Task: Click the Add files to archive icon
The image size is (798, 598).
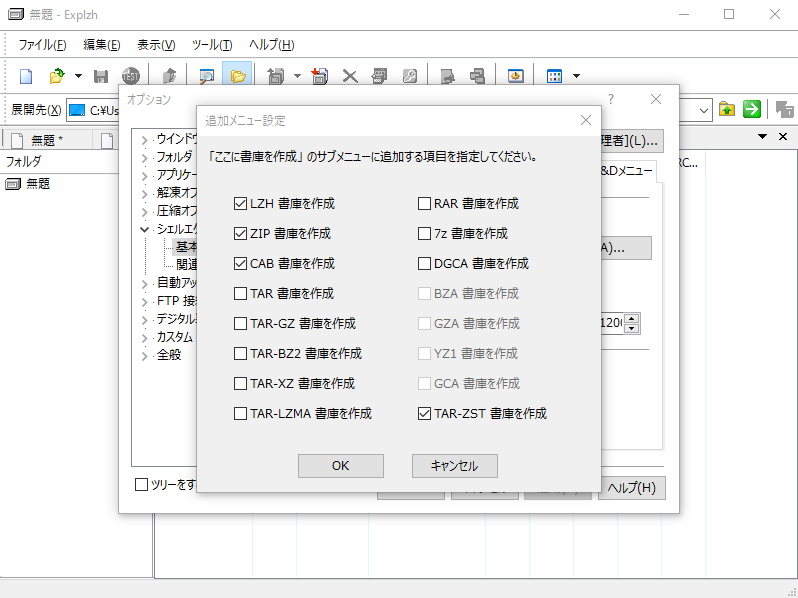Action: [x=320, y=76]
